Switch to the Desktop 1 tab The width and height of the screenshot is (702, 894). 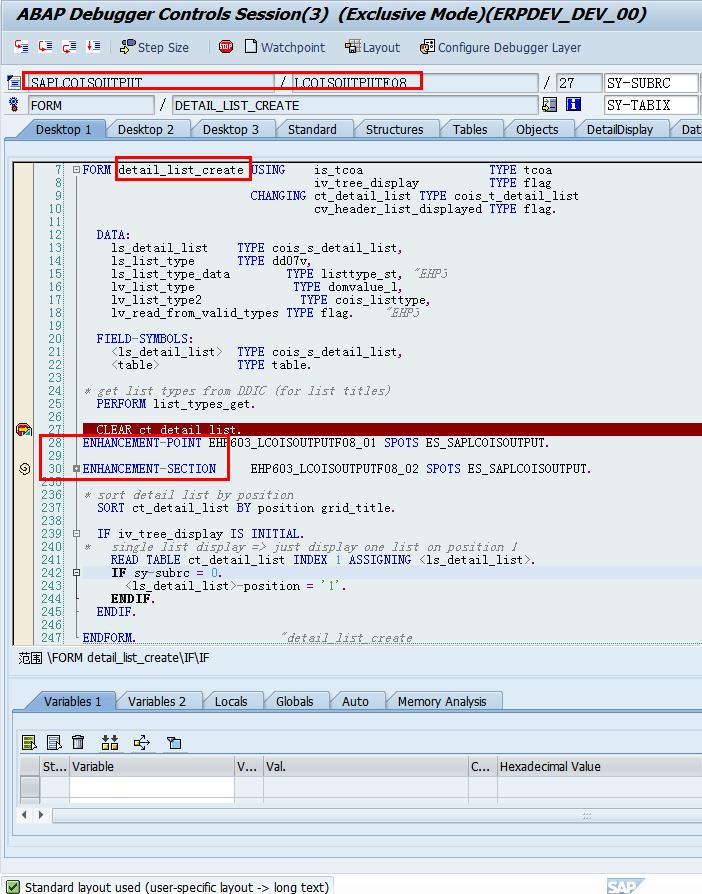click(x=63, y=129)
